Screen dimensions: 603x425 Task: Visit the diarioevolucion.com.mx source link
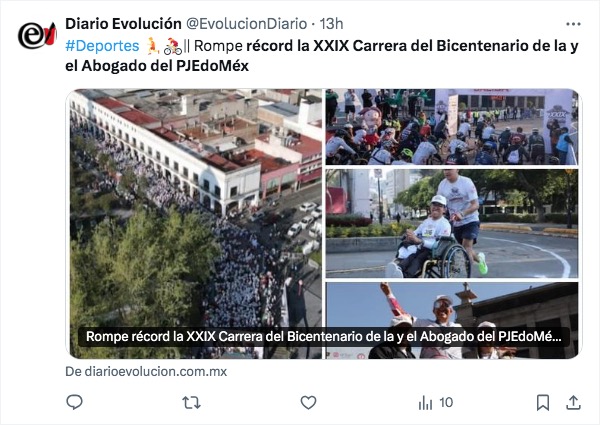[x=146, y=372]
